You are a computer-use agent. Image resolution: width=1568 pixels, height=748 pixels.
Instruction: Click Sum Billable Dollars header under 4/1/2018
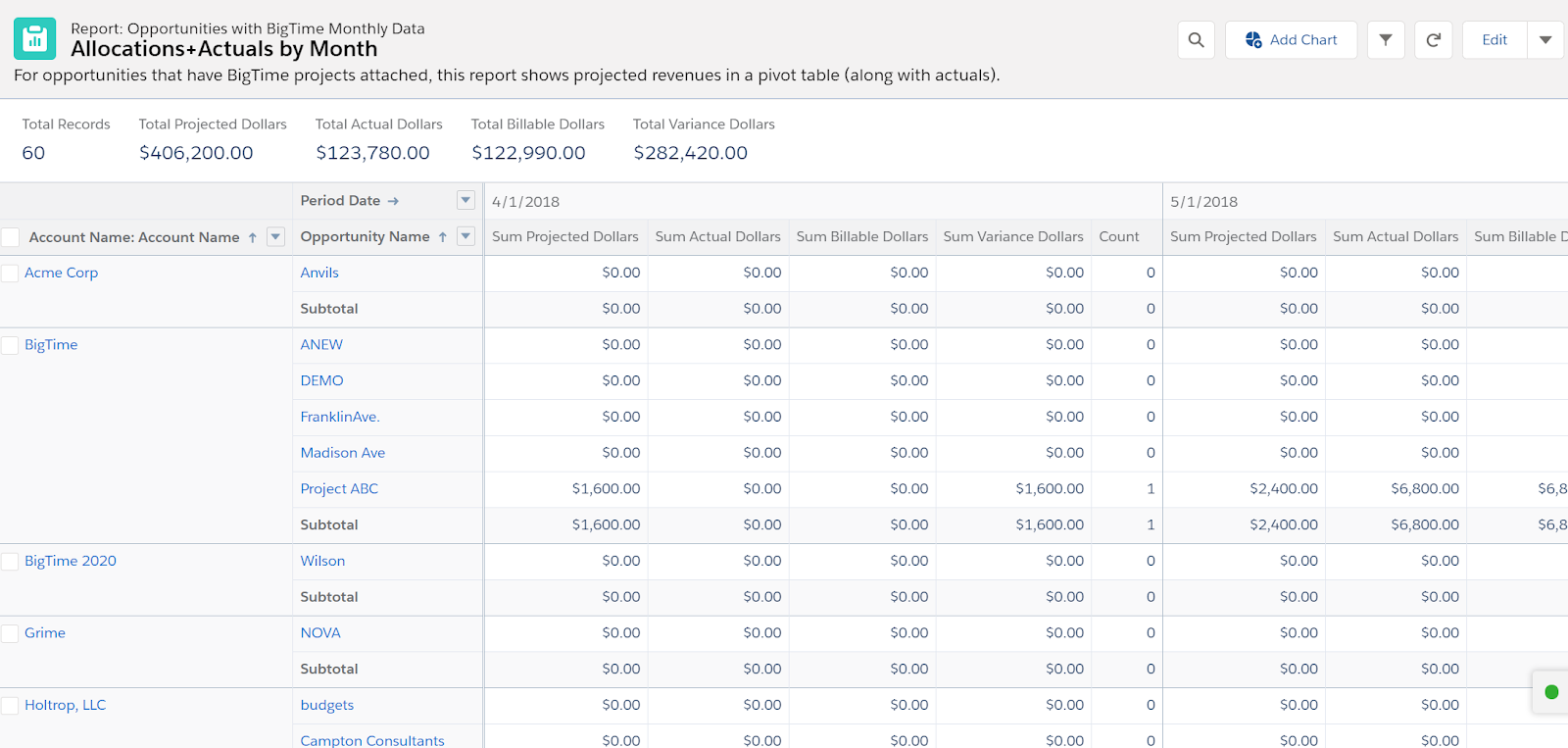(x=862, y=237)
